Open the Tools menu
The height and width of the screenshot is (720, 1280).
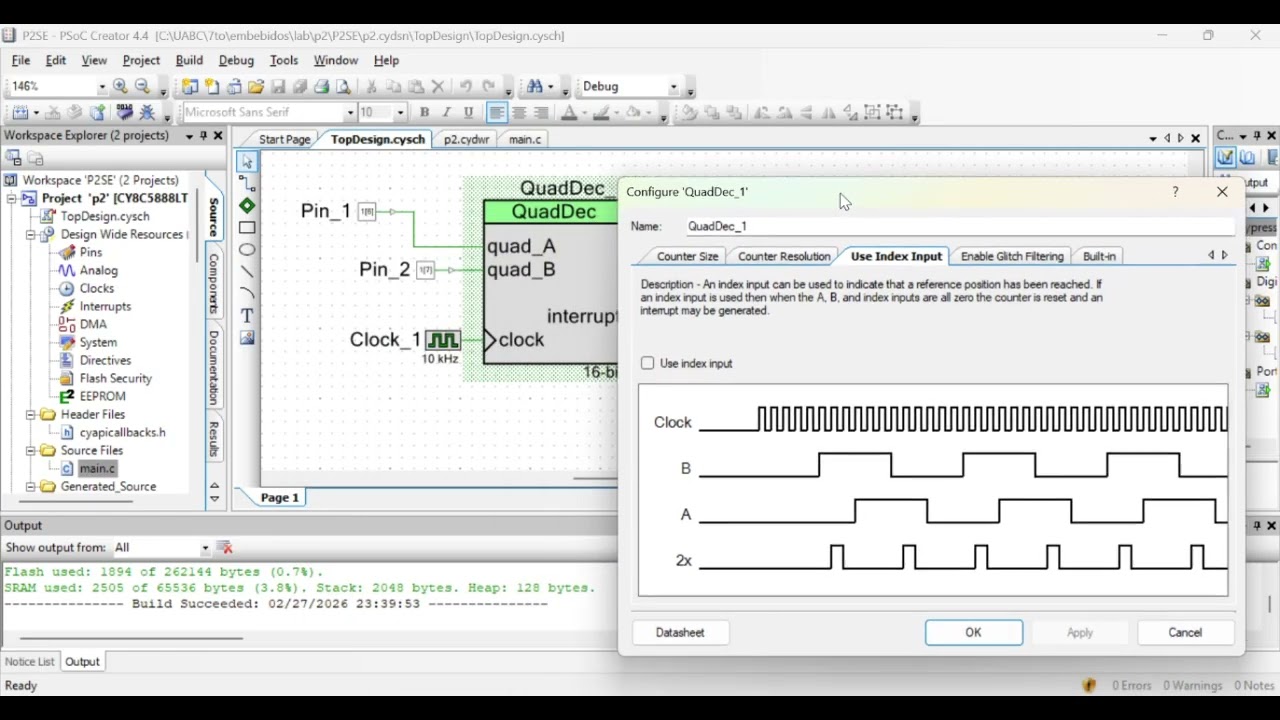click(x=284, y=60)
